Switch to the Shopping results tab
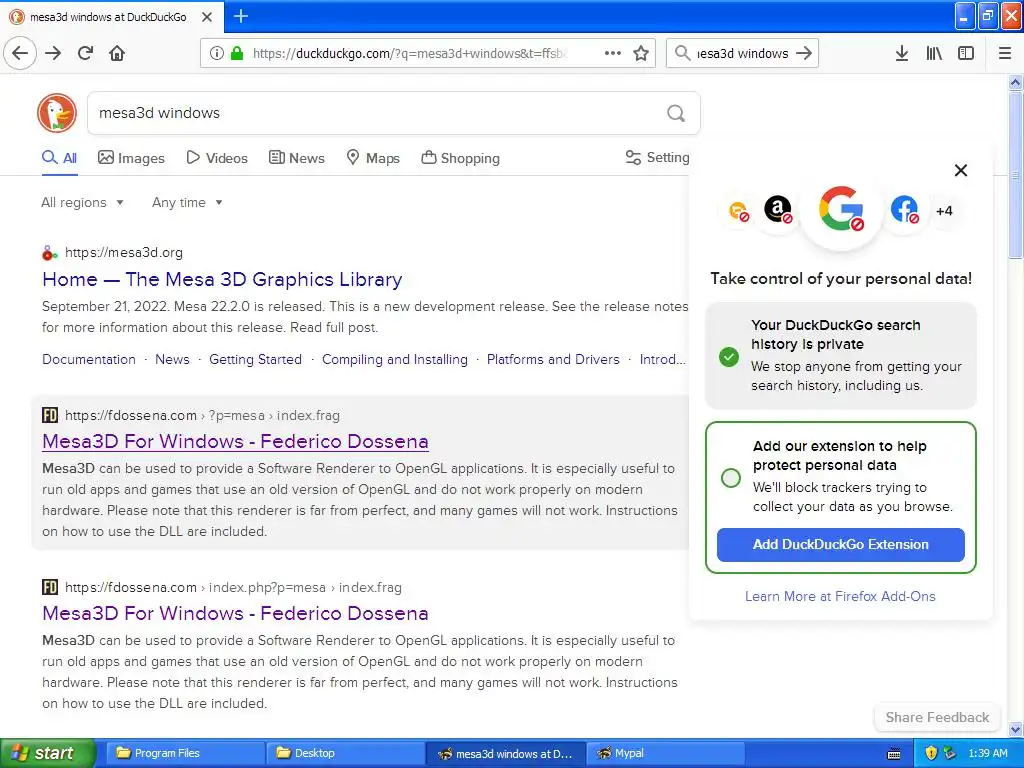Screen dimensions: 1024x768 tap(460, 158)
